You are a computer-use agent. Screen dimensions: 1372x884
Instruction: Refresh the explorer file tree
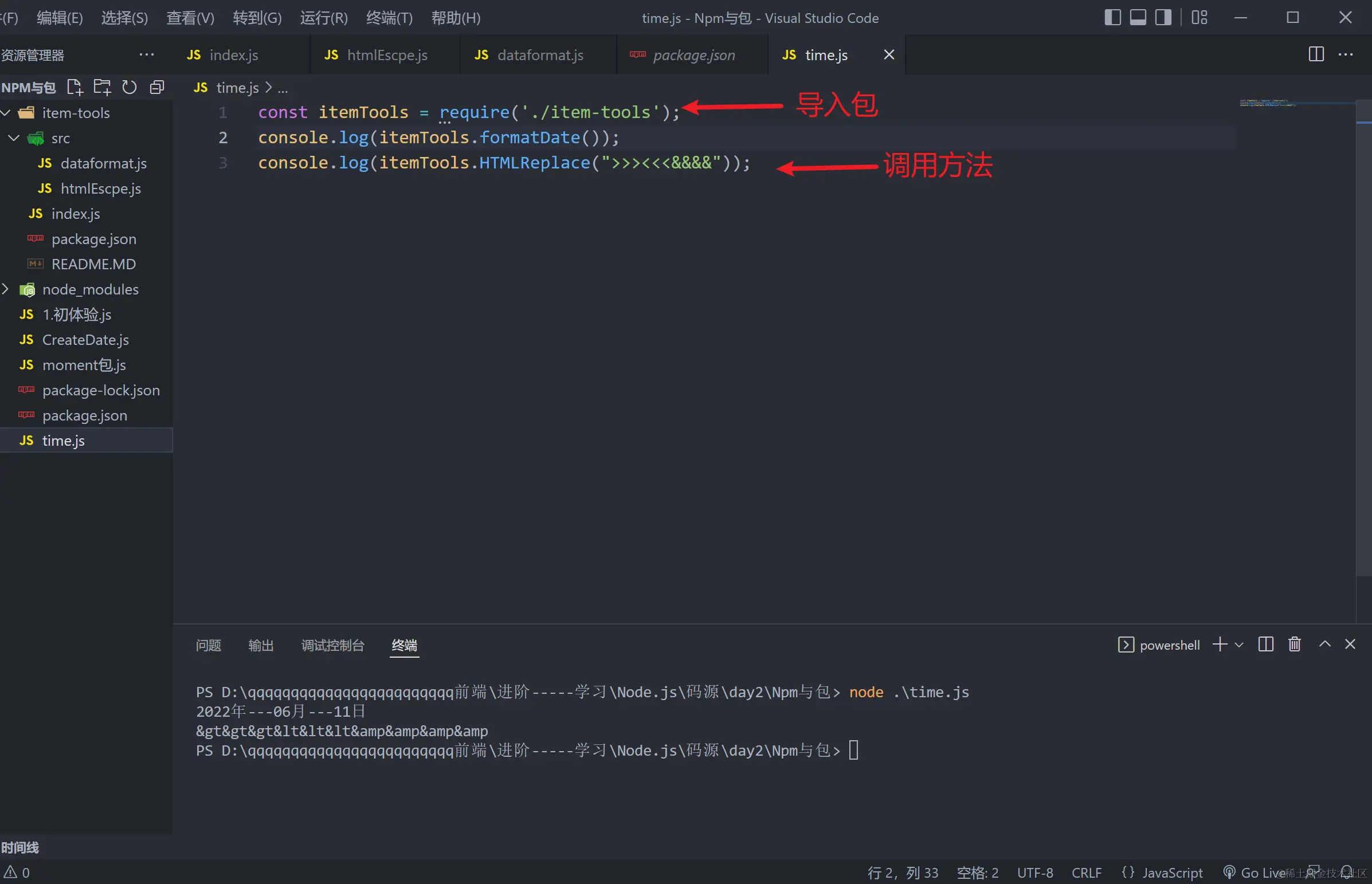pyautogui.click(x=130, y=87)
